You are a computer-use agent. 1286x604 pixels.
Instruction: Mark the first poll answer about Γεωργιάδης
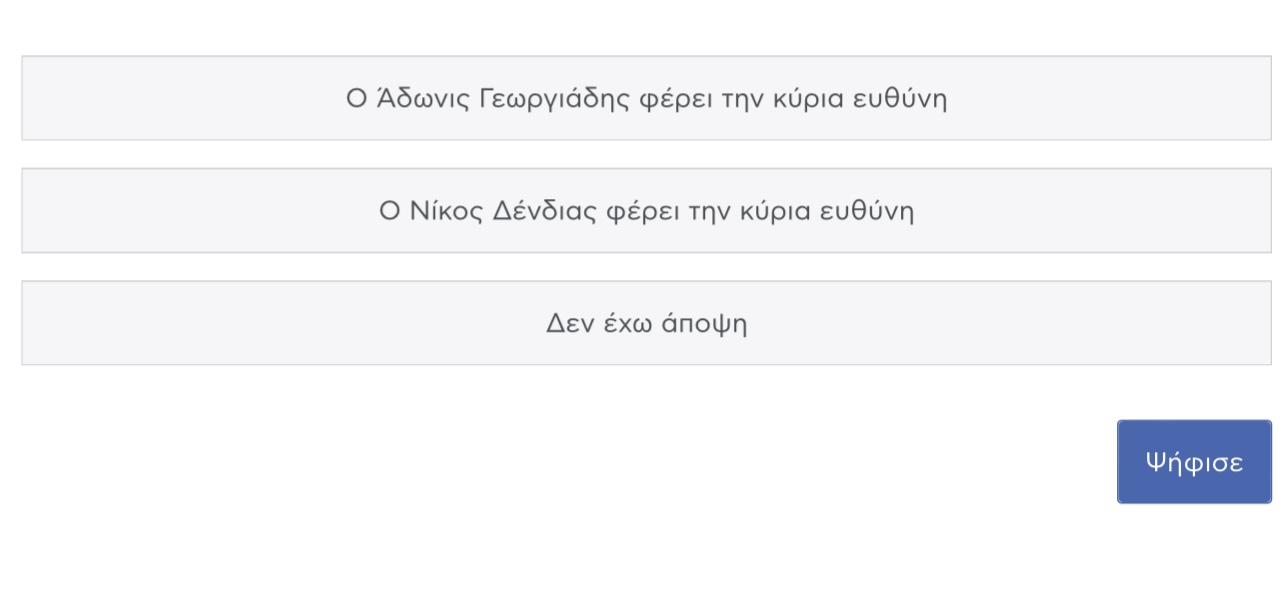646,98
